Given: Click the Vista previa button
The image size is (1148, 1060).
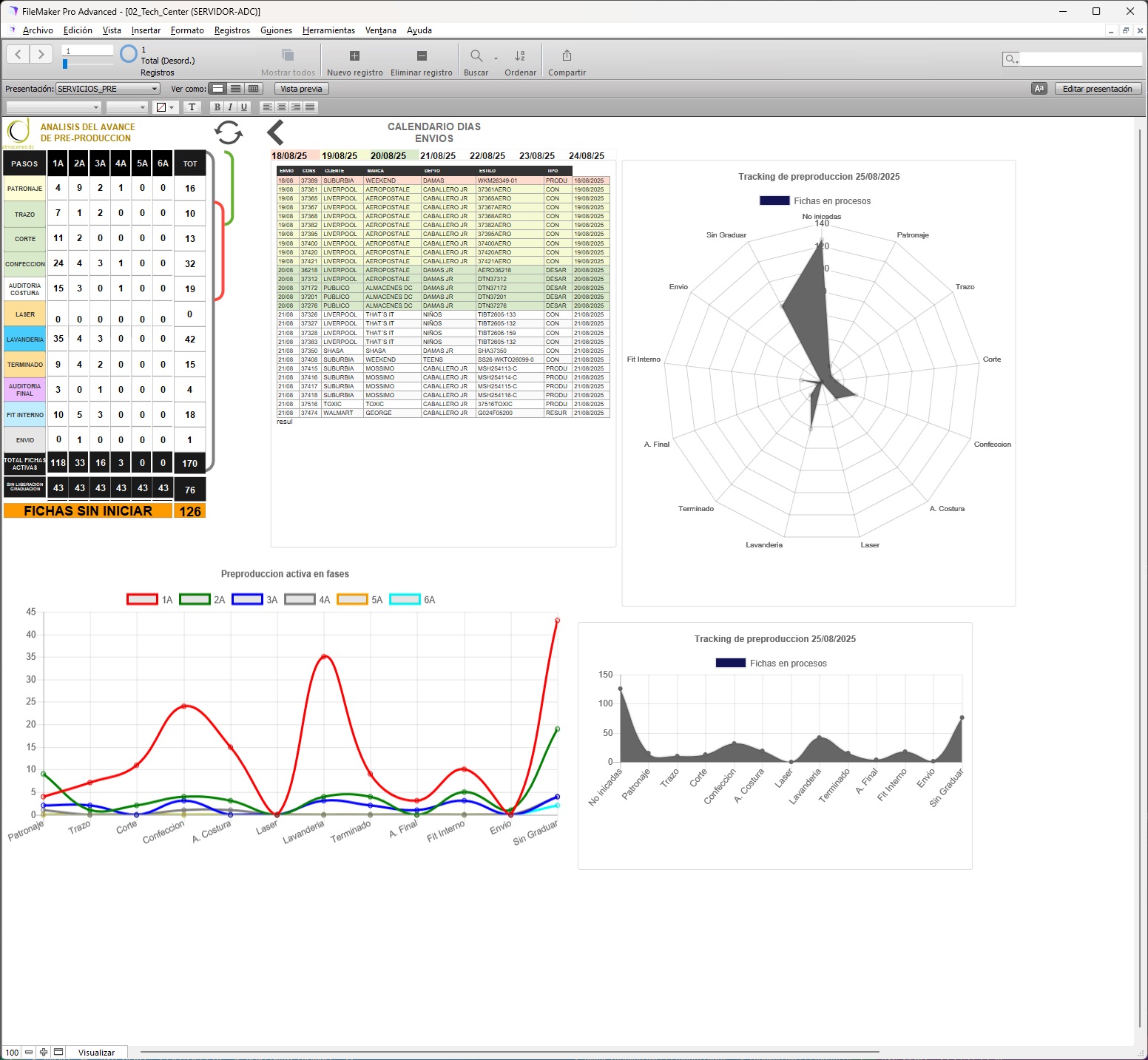Looking at the screenshot, I should tap(301, 89).
